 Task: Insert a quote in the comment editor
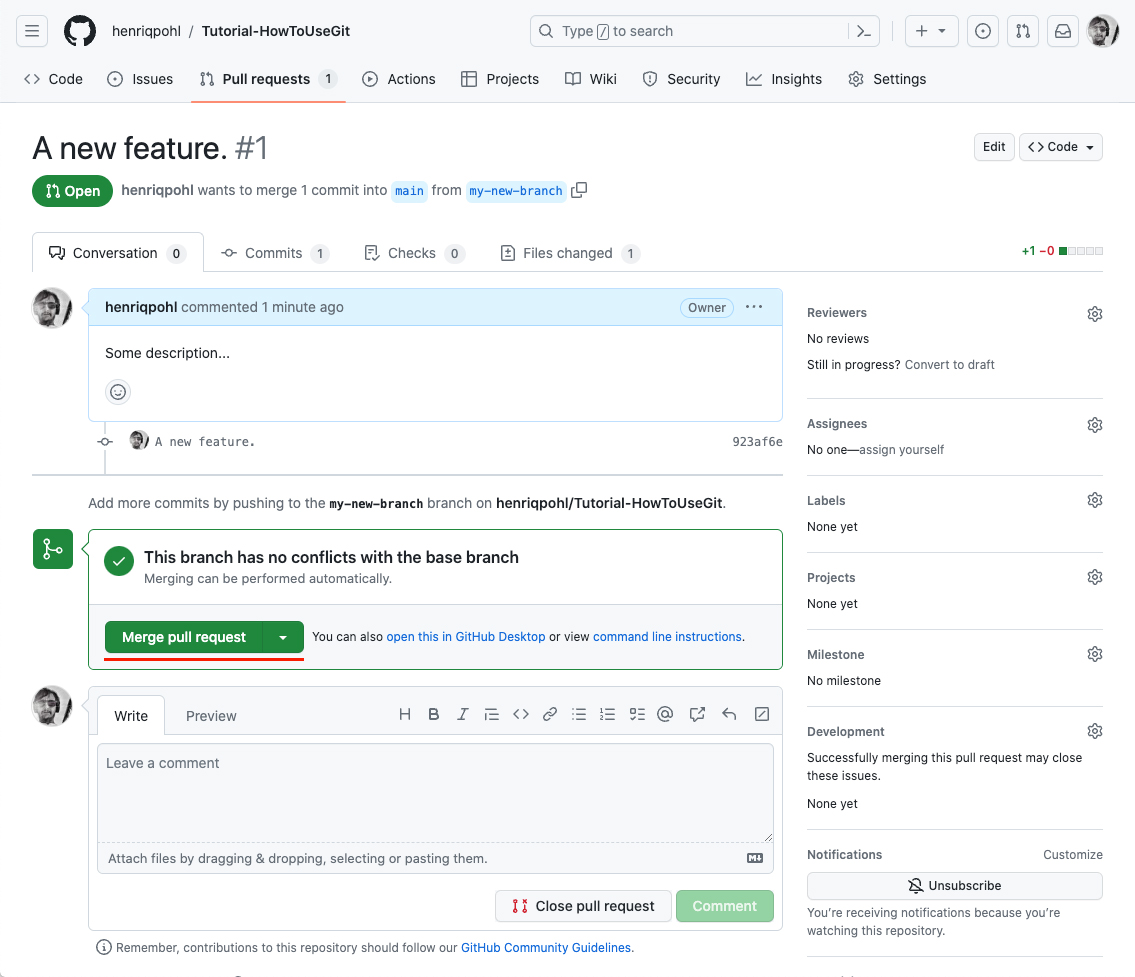[491, 714]
